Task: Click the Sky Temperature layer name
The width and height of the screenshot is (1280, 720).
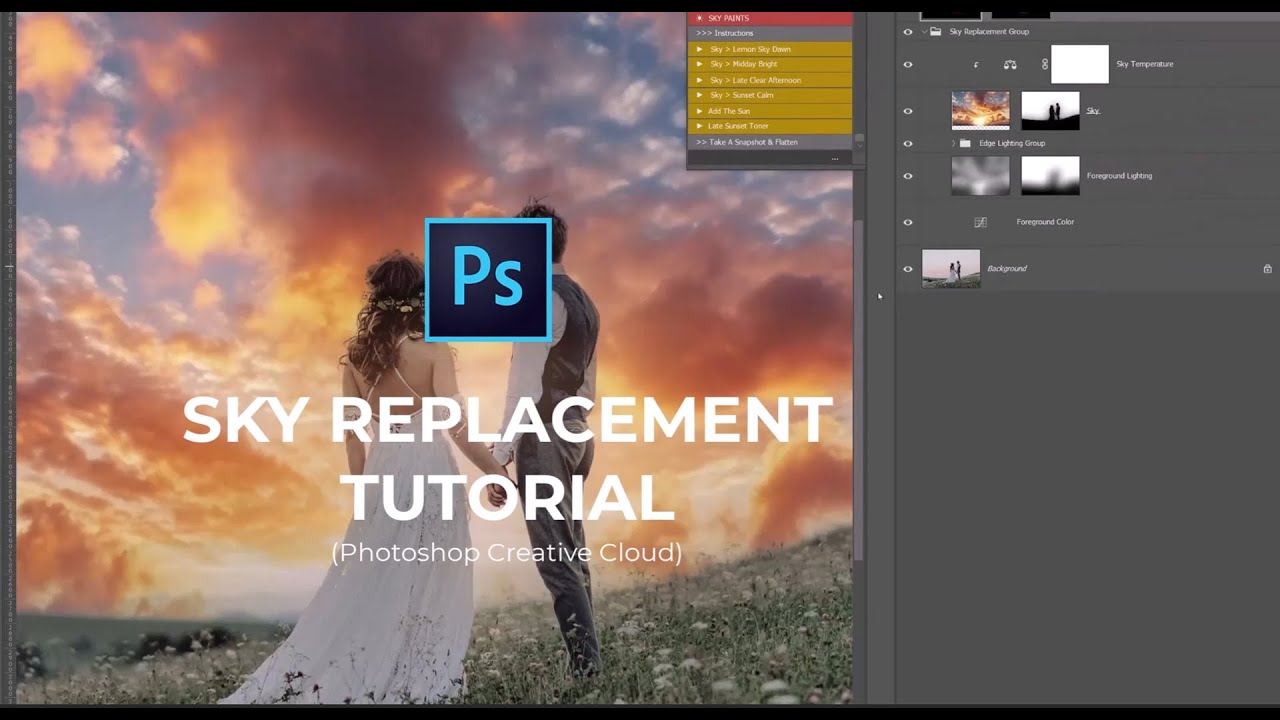Action: [x=1145, y=64]
